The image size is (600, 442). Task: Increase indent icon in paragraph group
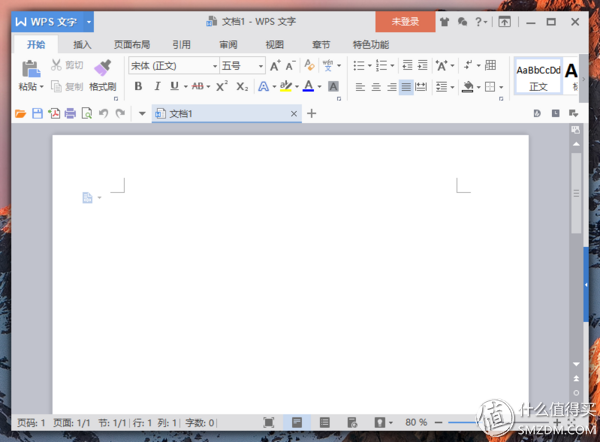click(422, 65)
